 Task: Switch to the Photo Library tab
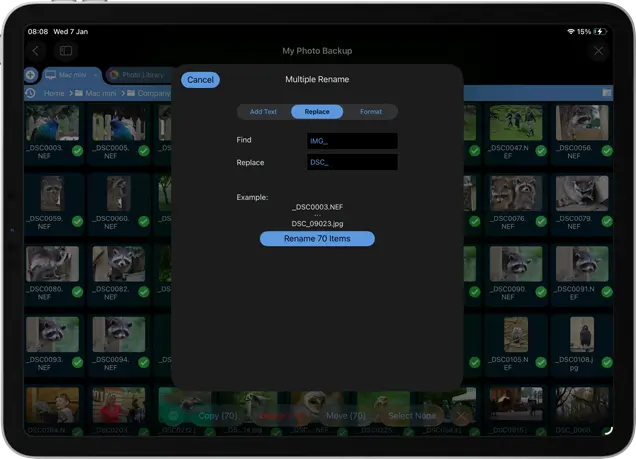[139, 75]
